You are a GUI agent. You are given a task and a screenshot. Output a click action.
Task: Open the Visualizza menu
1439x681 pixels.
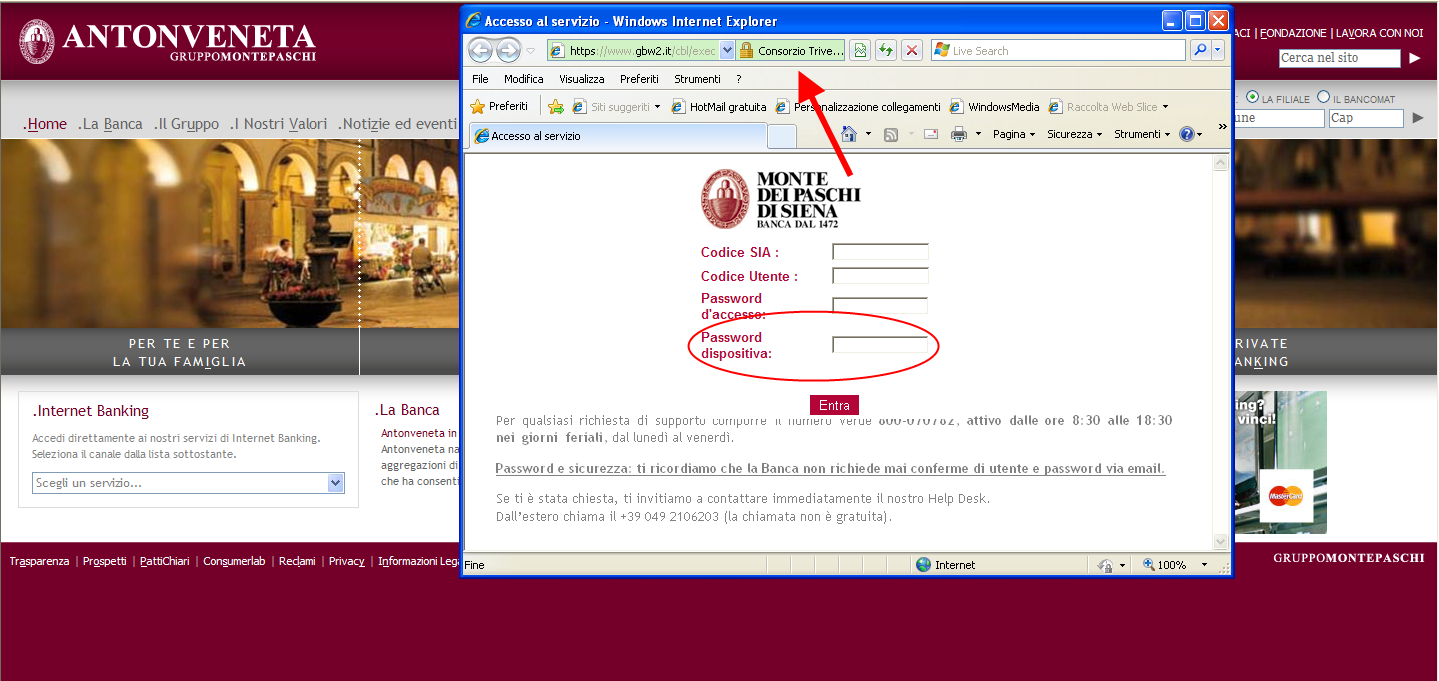(x=582, y=79)
